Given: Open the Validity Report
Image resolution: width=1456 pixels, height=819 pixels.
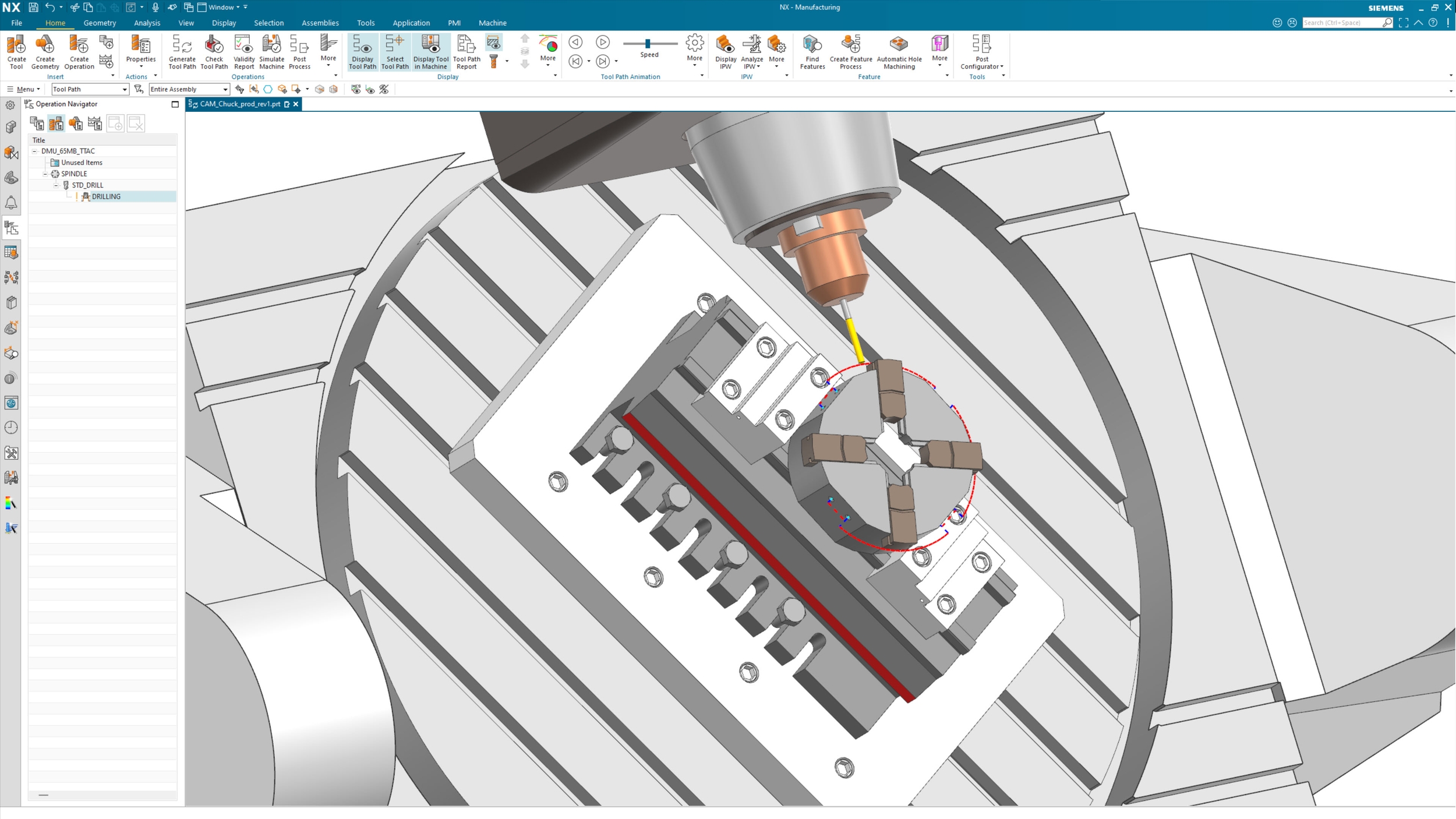Looking at the screenshot, I should [x=244, y=52].
